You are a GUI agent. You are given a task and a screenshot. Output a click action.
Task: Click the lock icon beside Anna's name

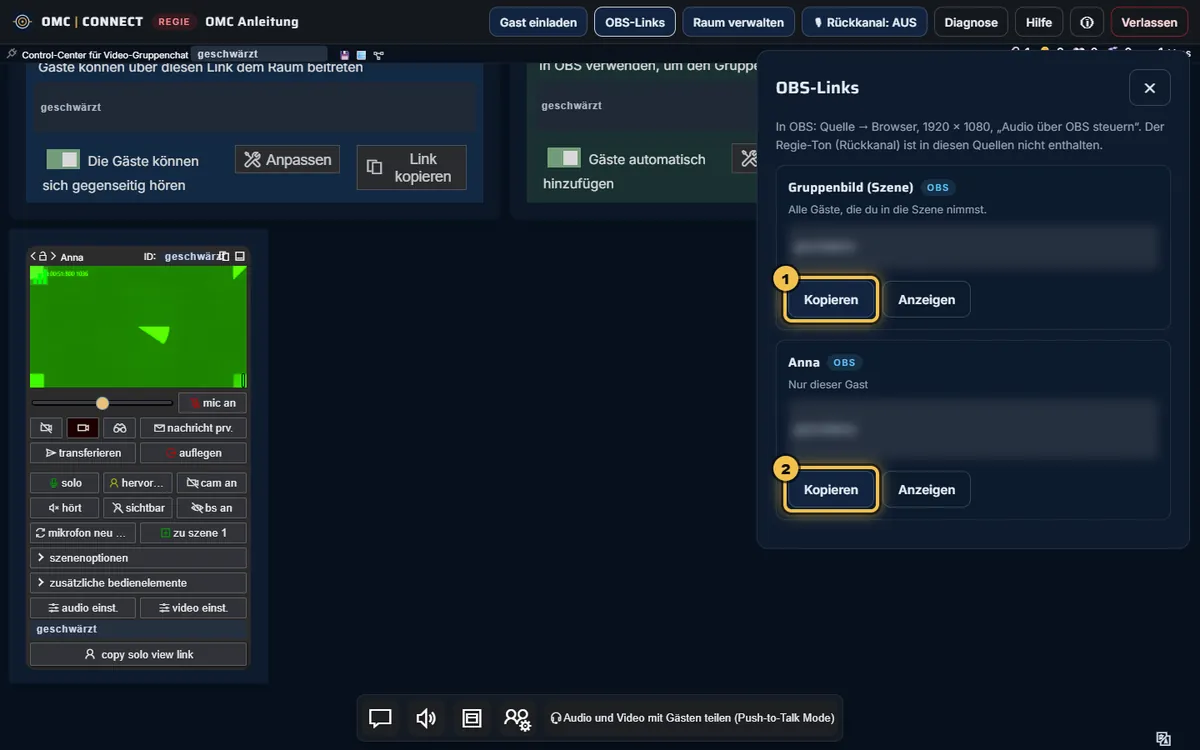click(x=43, y=257)
